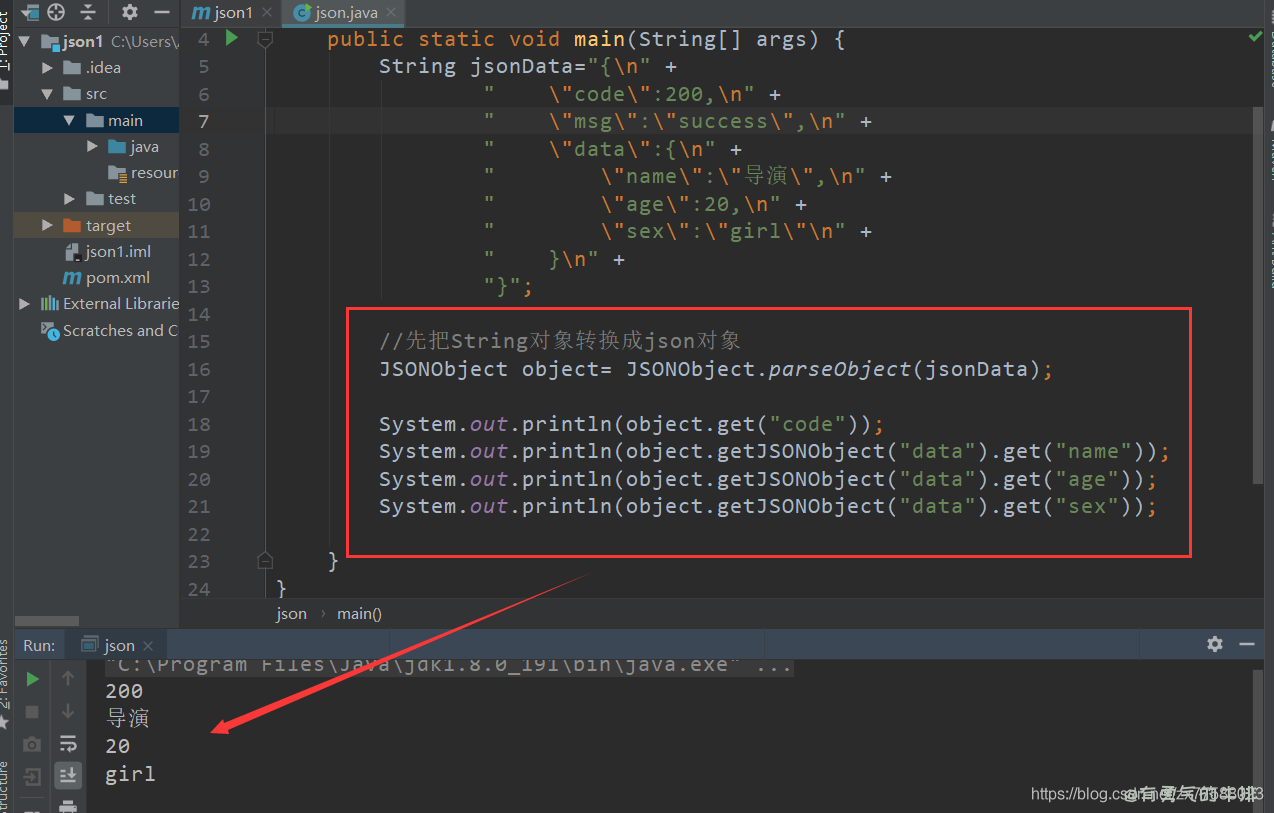The height and width of the screenshot is (813, 1274).
Task: Expand the .idea folder
Action: 48,68
